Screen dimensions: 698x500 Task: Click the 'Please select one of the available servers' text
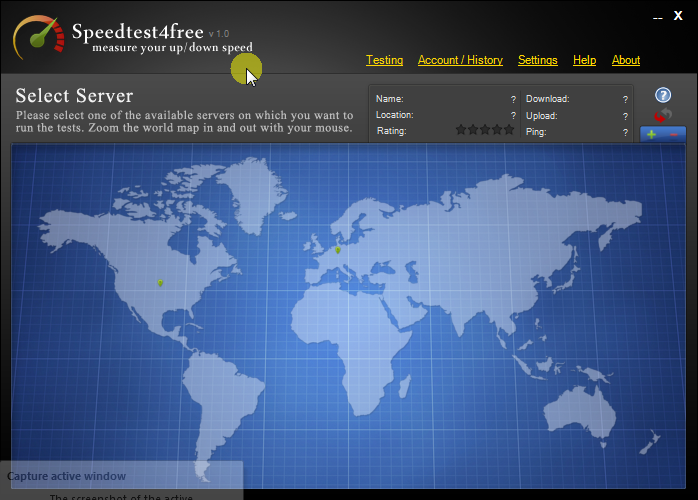click(x=184, y=122)
